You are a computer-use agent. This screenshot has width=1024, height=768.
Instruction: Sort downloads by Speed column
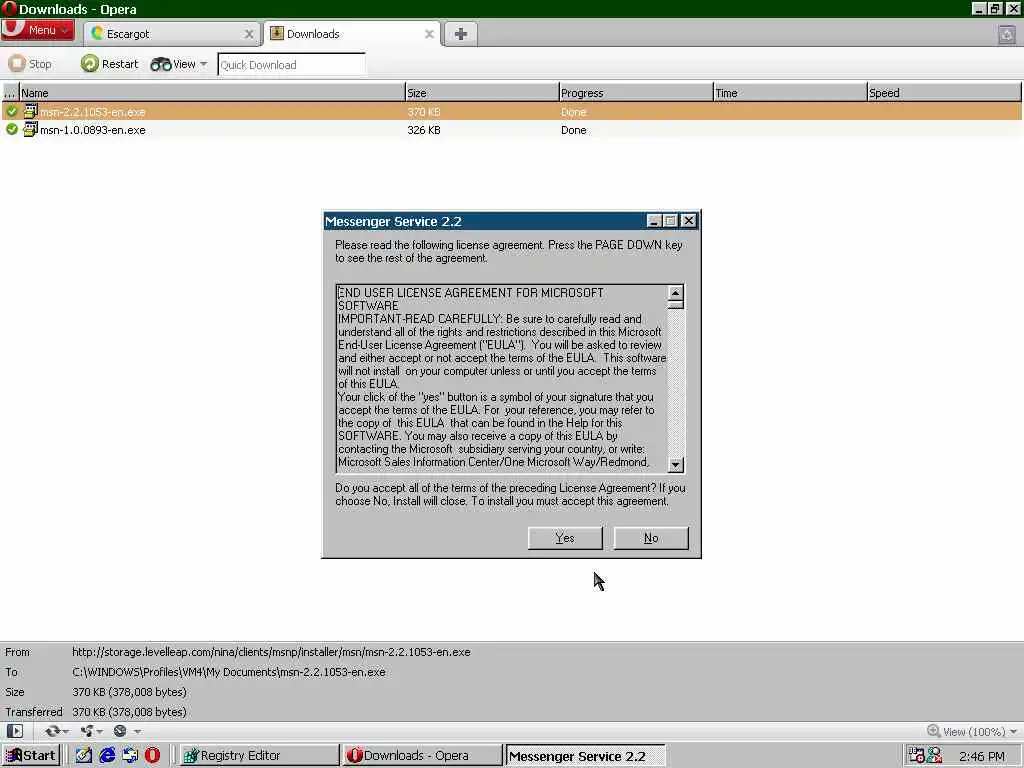click(944, 93)
